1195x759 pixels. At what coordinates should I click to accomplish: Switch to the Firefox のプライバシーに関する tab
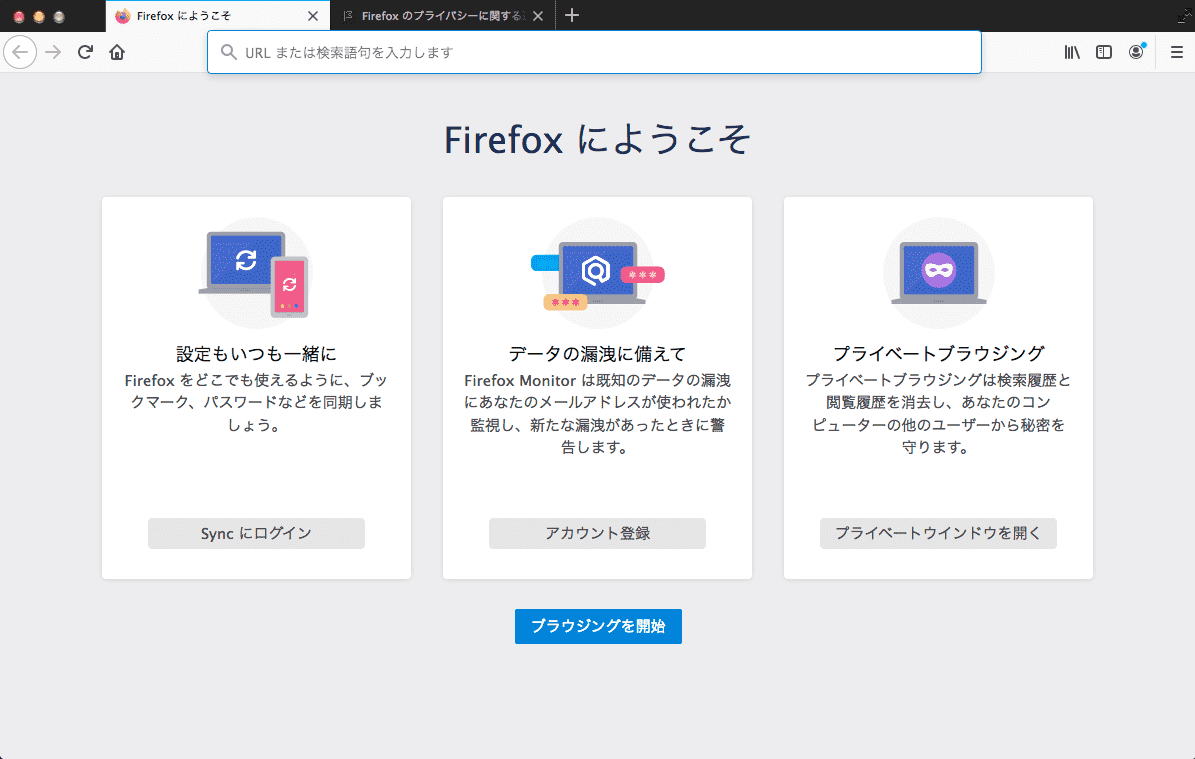443,16
